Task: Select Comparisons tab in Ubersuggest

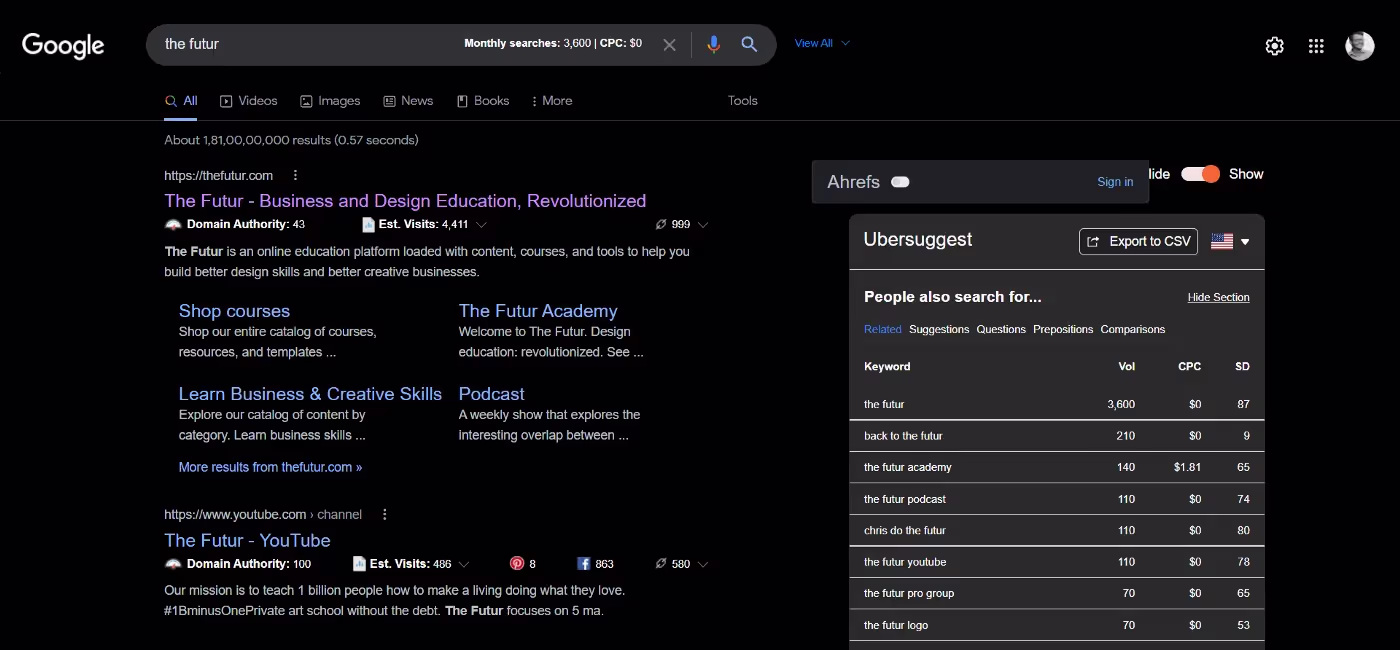Action: point(1133,329)
